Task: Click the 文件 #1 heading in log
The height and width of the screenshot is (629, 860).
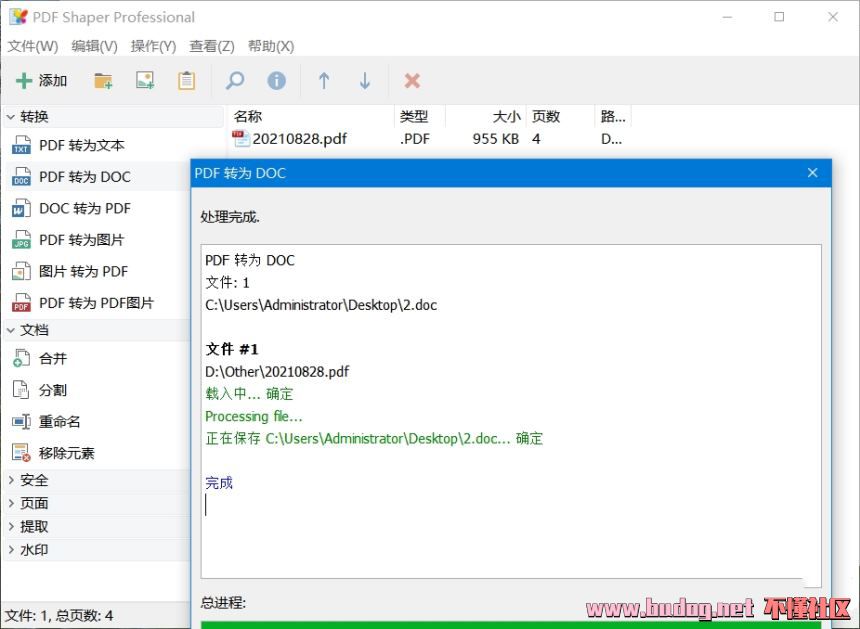Action: point(231,349)
